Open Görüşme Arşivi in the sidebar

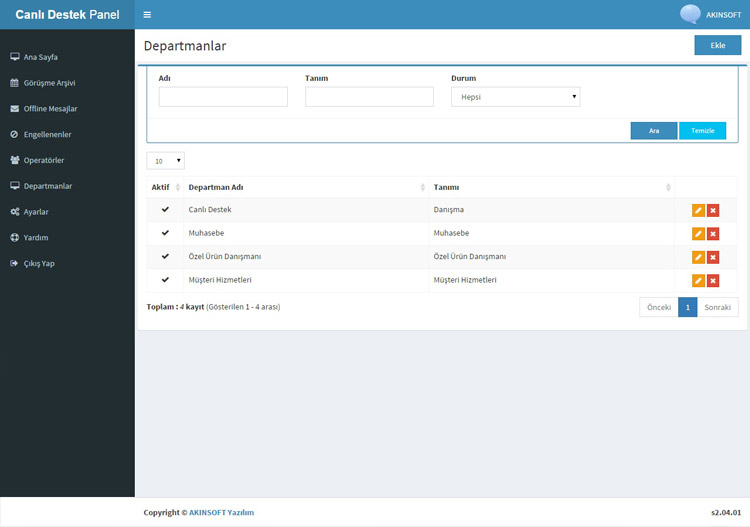coord(49,83)
